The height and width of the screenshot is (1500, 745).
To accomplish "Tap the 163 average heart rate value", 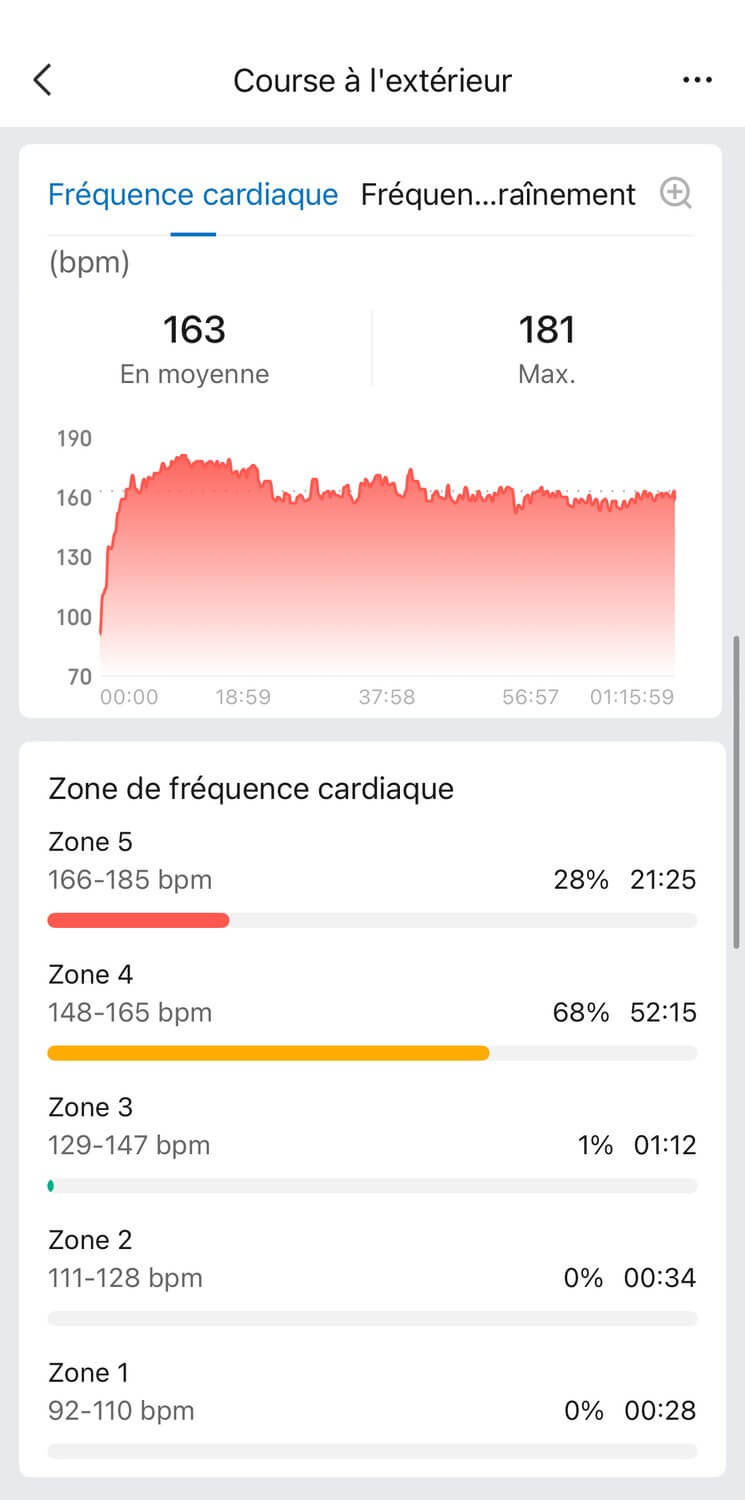I will 194,329.
